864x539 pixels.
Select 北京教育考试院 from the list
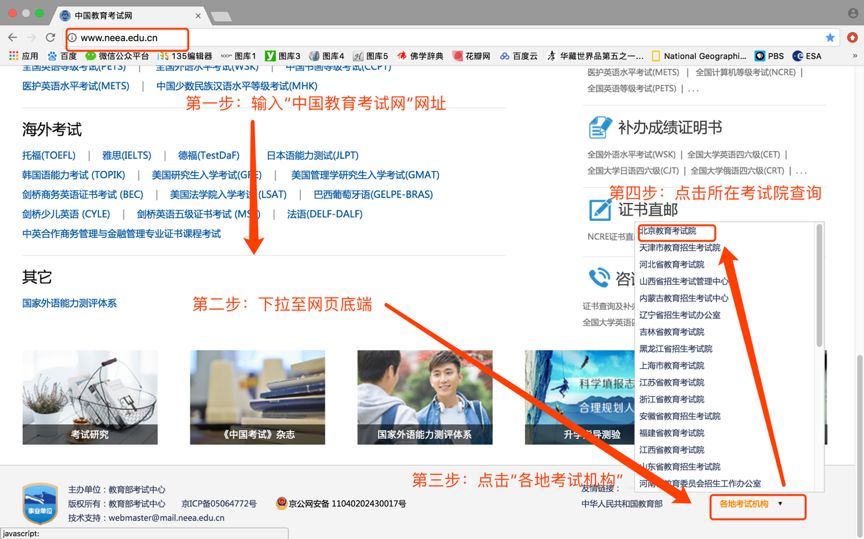pos(667,231)
